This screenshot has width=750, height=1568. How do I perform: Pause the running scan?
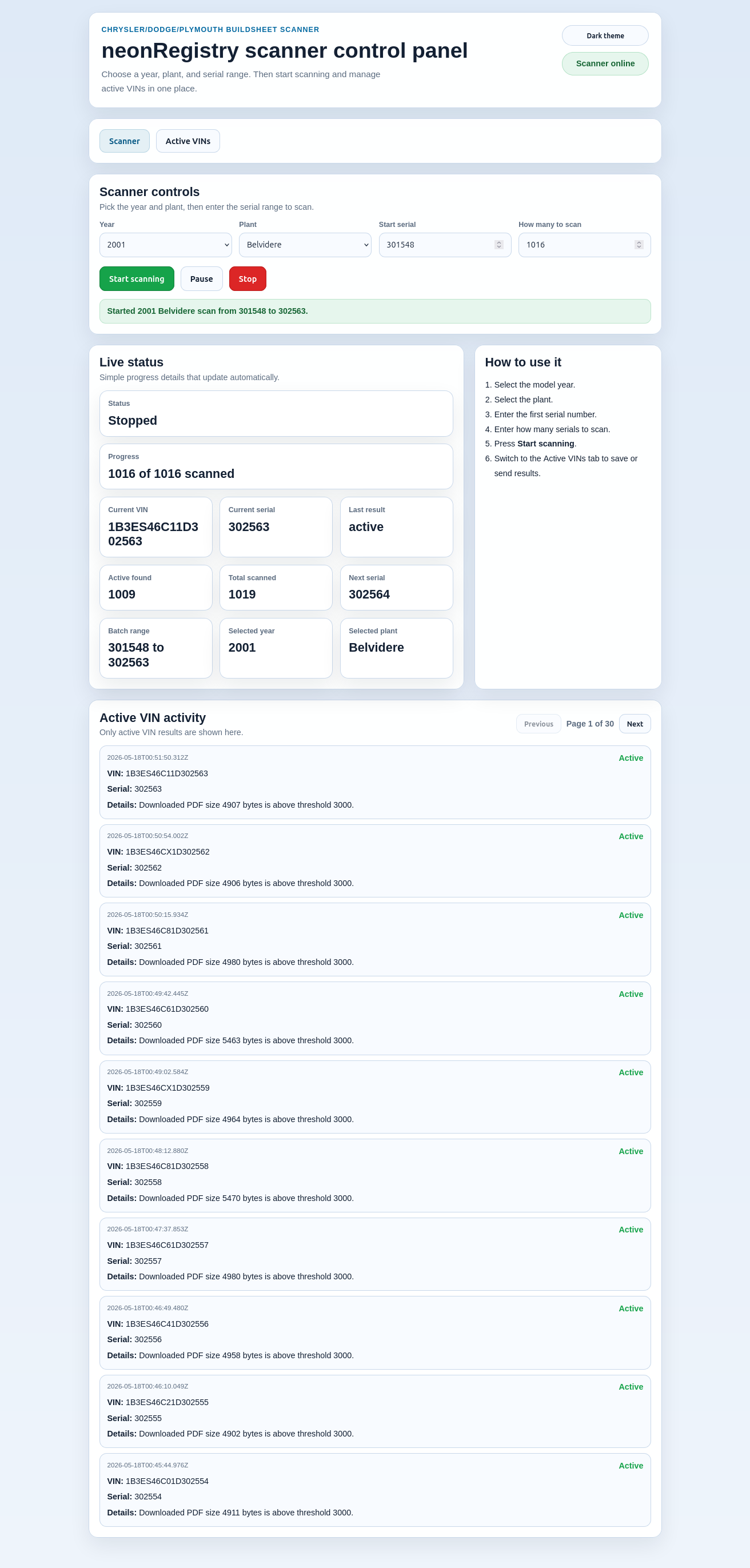(x=201, y=279)
